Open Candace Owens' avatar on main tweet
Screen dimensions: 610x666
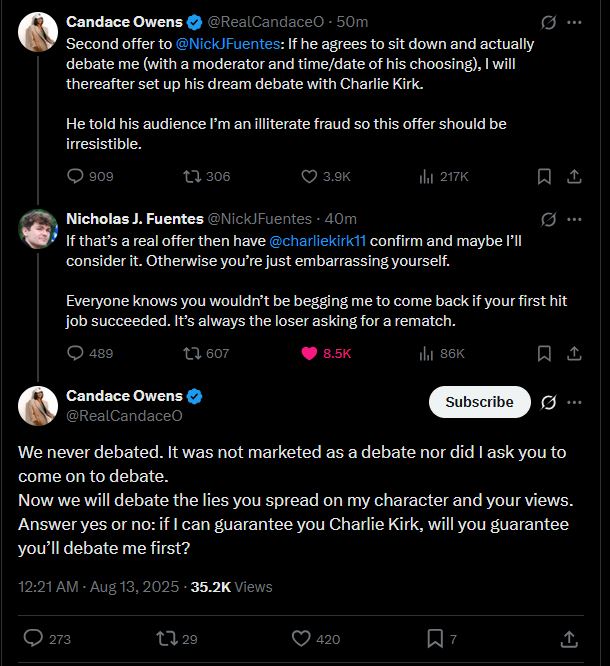click(x=38, y=404)
